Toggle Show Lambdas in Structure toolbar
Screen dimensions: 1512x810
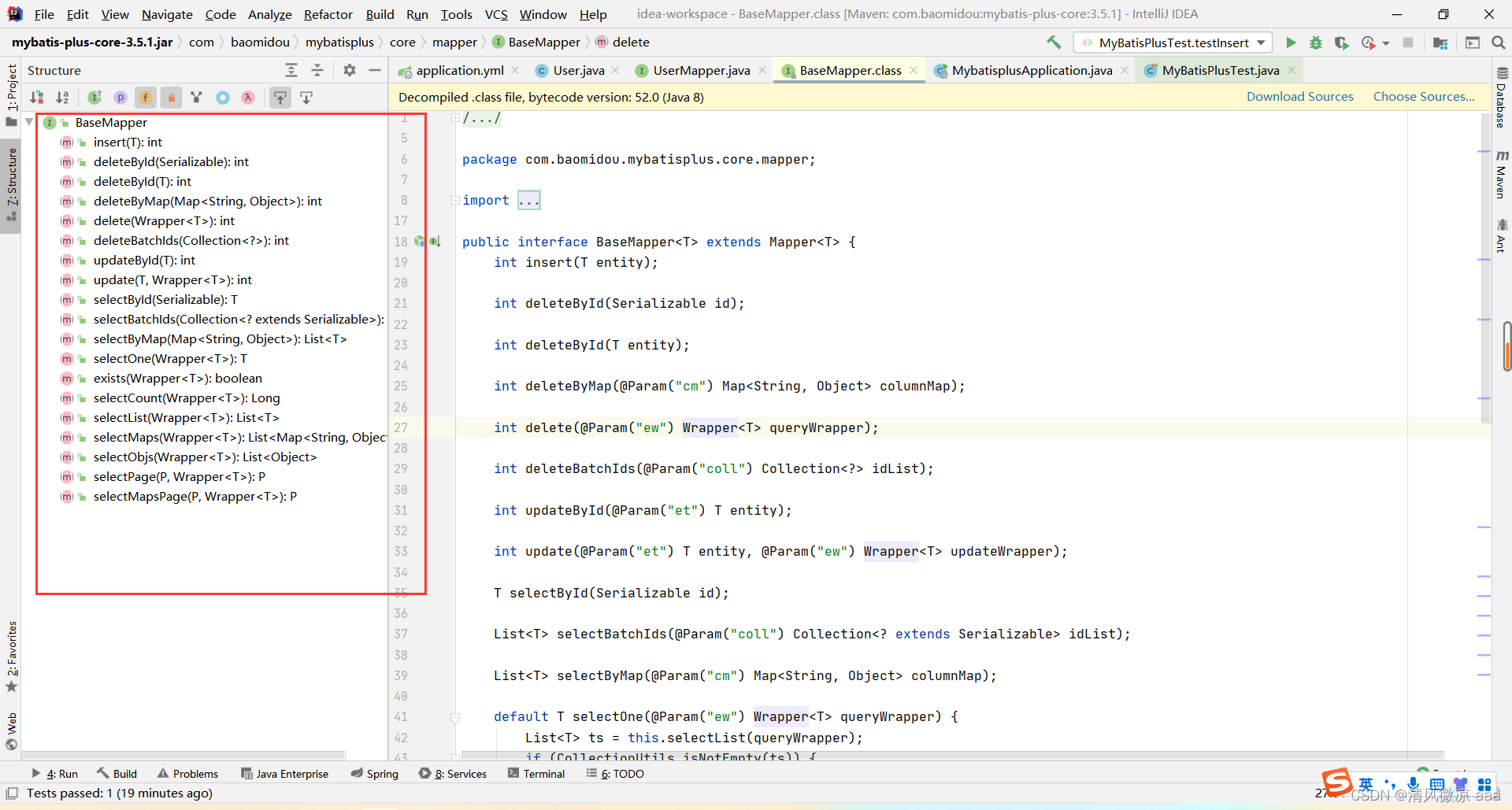[248, 98]
